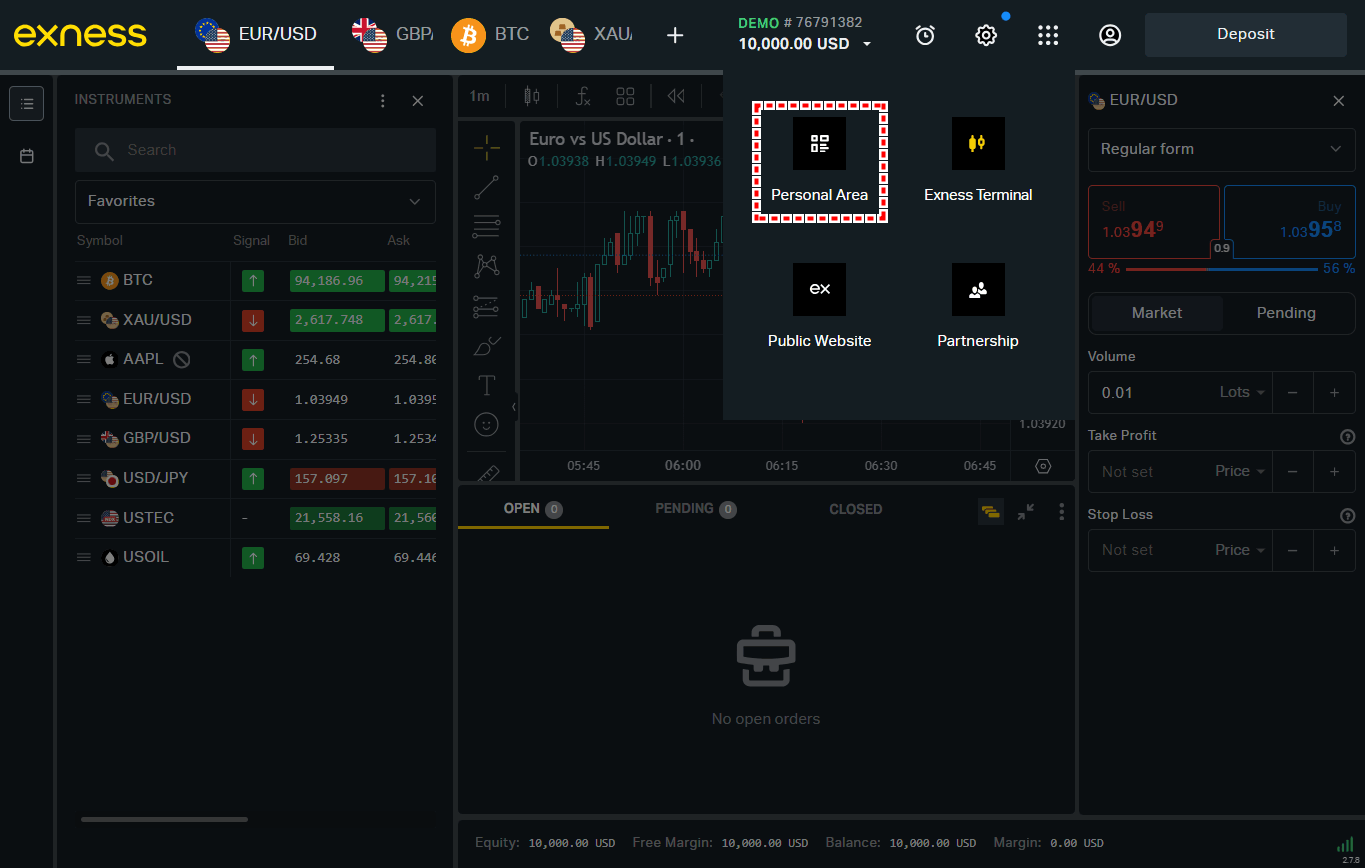
Task: Click the bar replay rewind icon
Action: 676,96
